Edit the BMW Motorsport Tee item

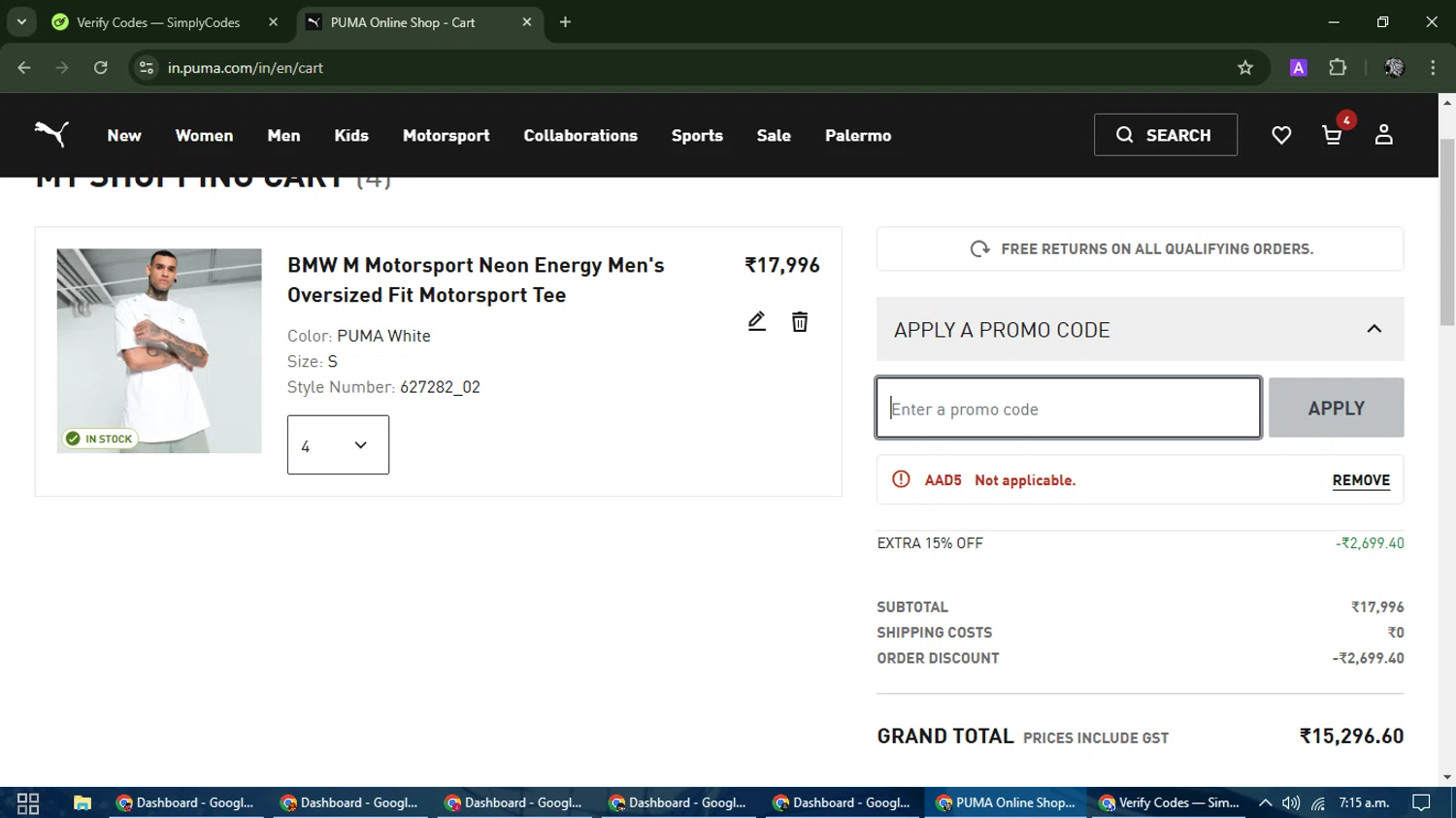(x=757, y=321)
